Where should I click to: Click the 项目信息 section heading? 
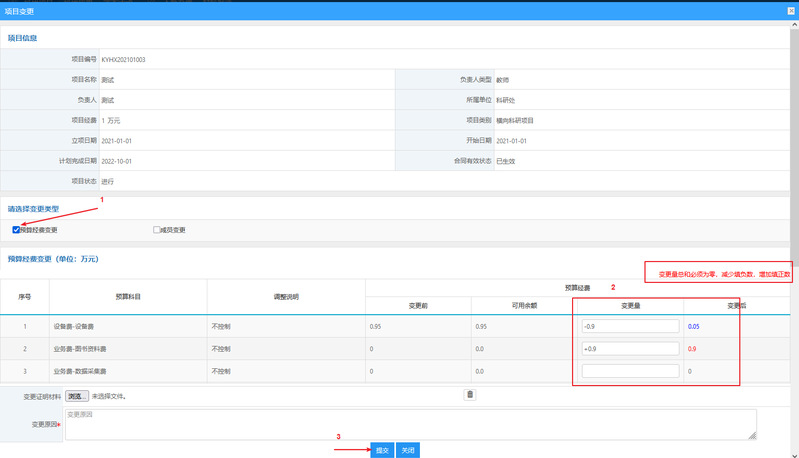pyautogui.click(x=23, y=38)
